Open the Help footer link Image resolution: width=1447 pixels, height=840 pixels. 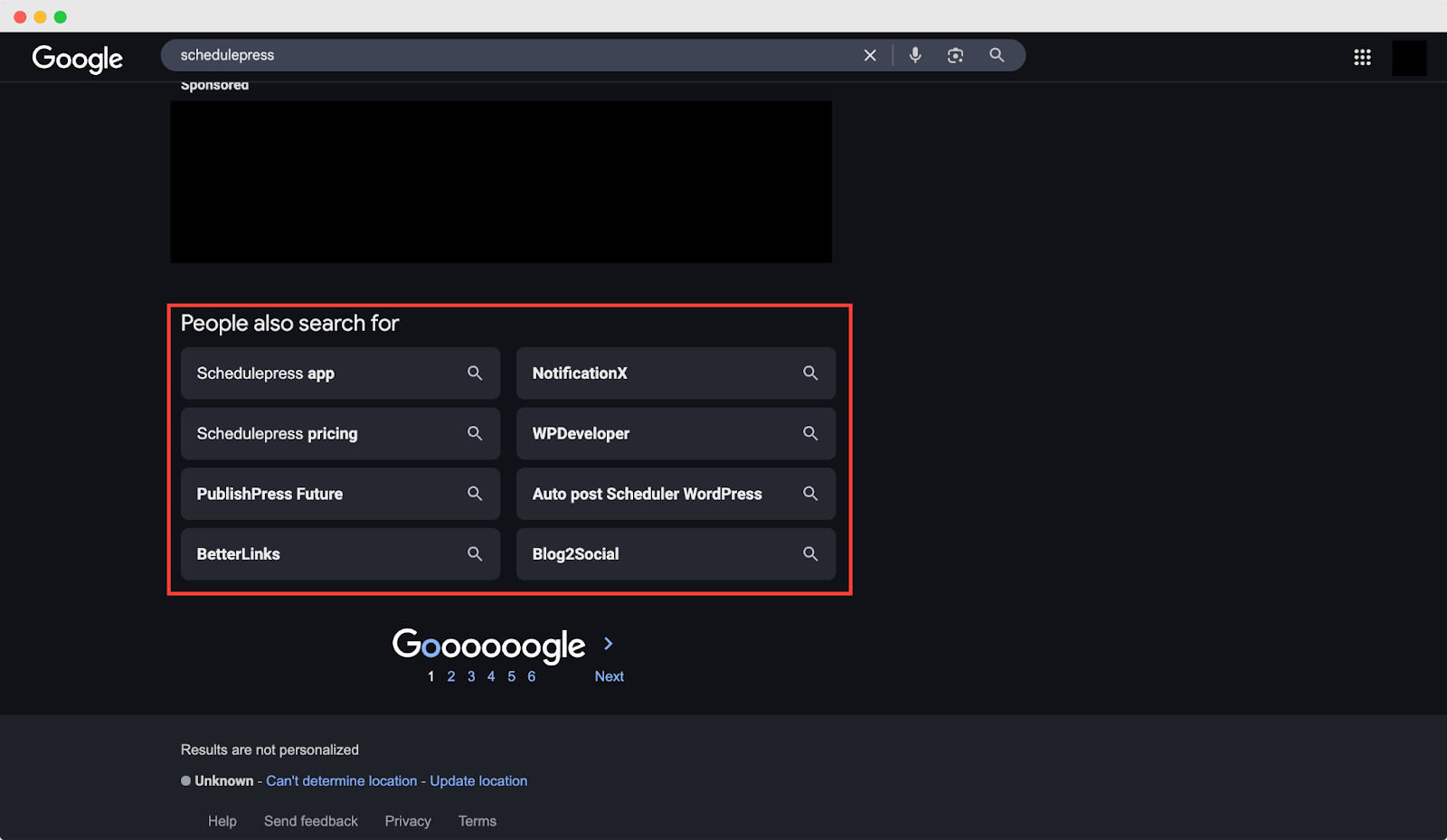pyautogui.click(x=222, y=821)
